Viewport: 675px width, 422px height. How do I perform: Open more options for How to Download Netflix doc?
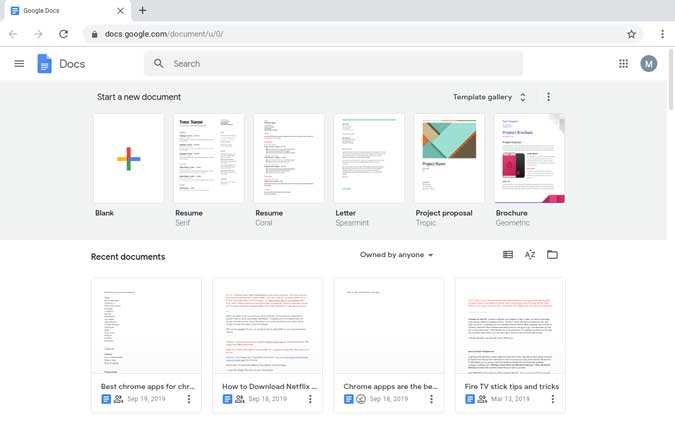[x=310, y=399]
